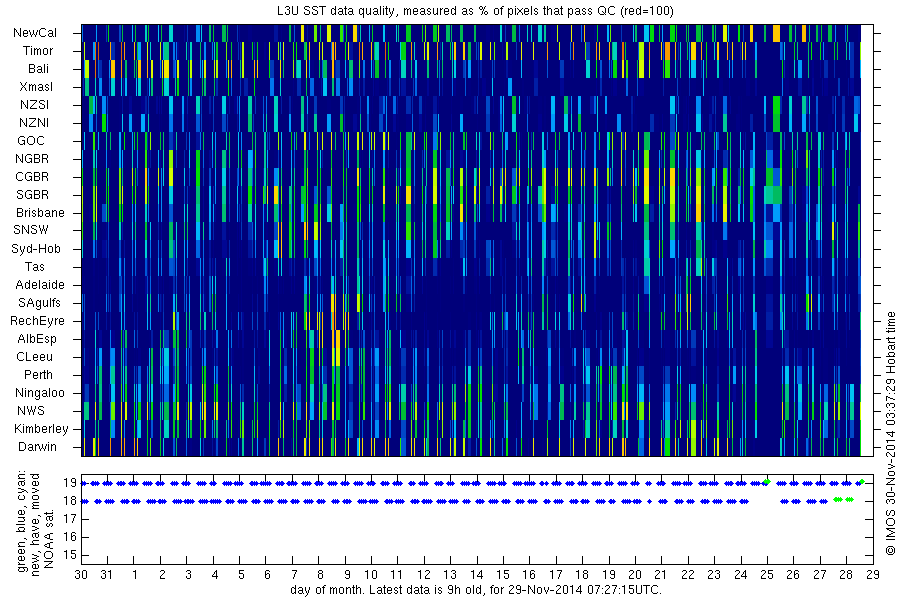
Task: Click the green marker at end of row 19
Action: pos(862,482)
